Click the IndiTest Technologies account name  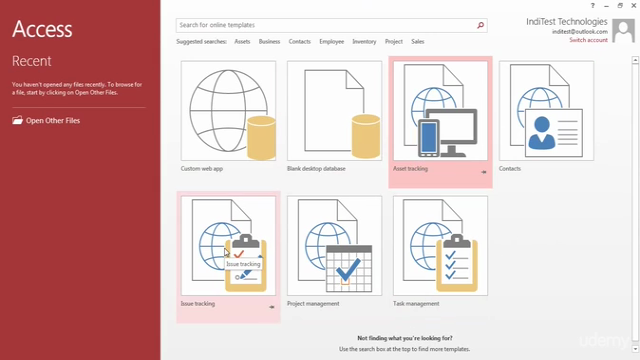(567, 22)
